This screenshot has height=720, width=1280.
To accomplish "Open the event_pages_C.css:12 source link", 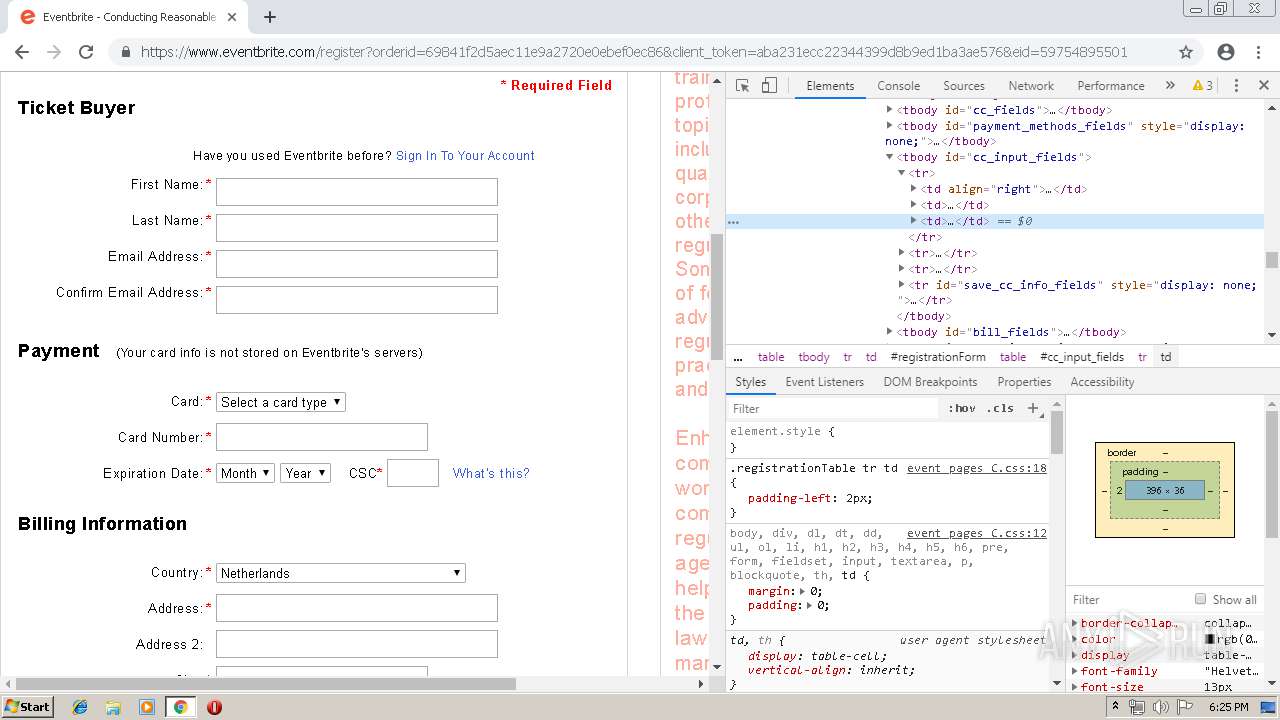I will pos(977,533).
